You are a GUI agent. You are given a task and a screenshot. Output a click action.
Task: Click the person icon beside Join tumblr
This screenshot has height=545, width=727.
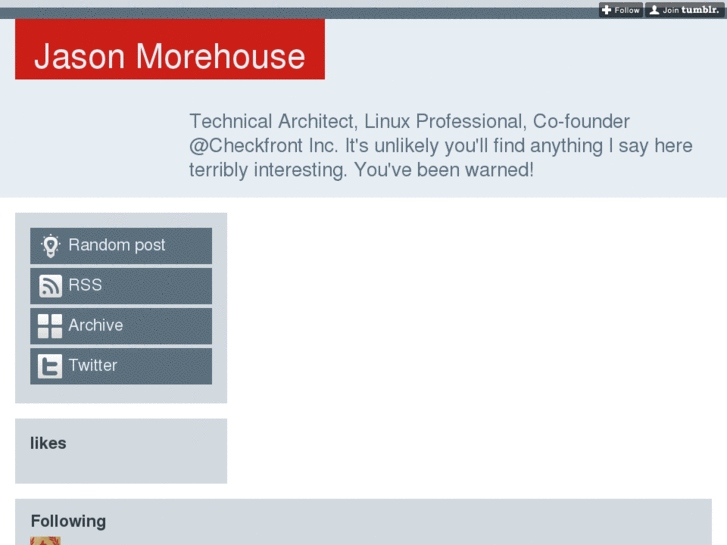pyautogui.click(x=654, y=10)
